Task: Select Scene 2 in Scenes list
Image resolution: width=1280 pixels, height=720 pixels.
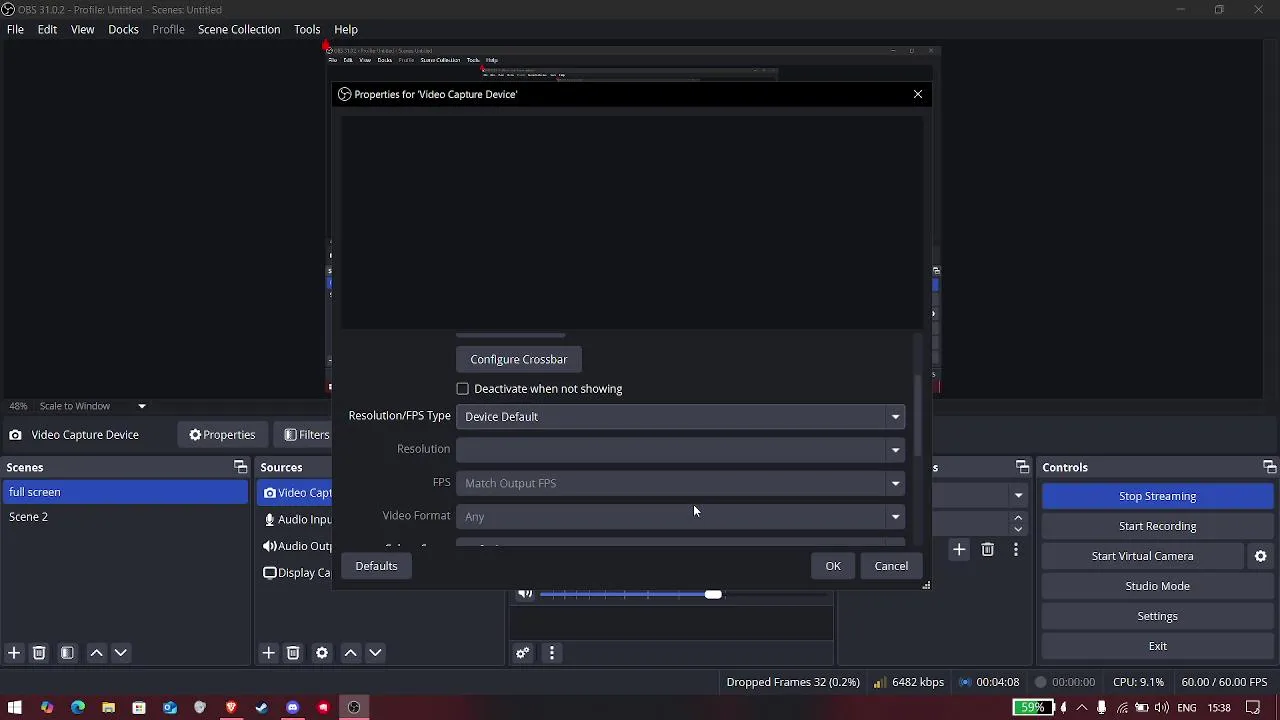Action: pyautogui.click(x=125, y=517)
